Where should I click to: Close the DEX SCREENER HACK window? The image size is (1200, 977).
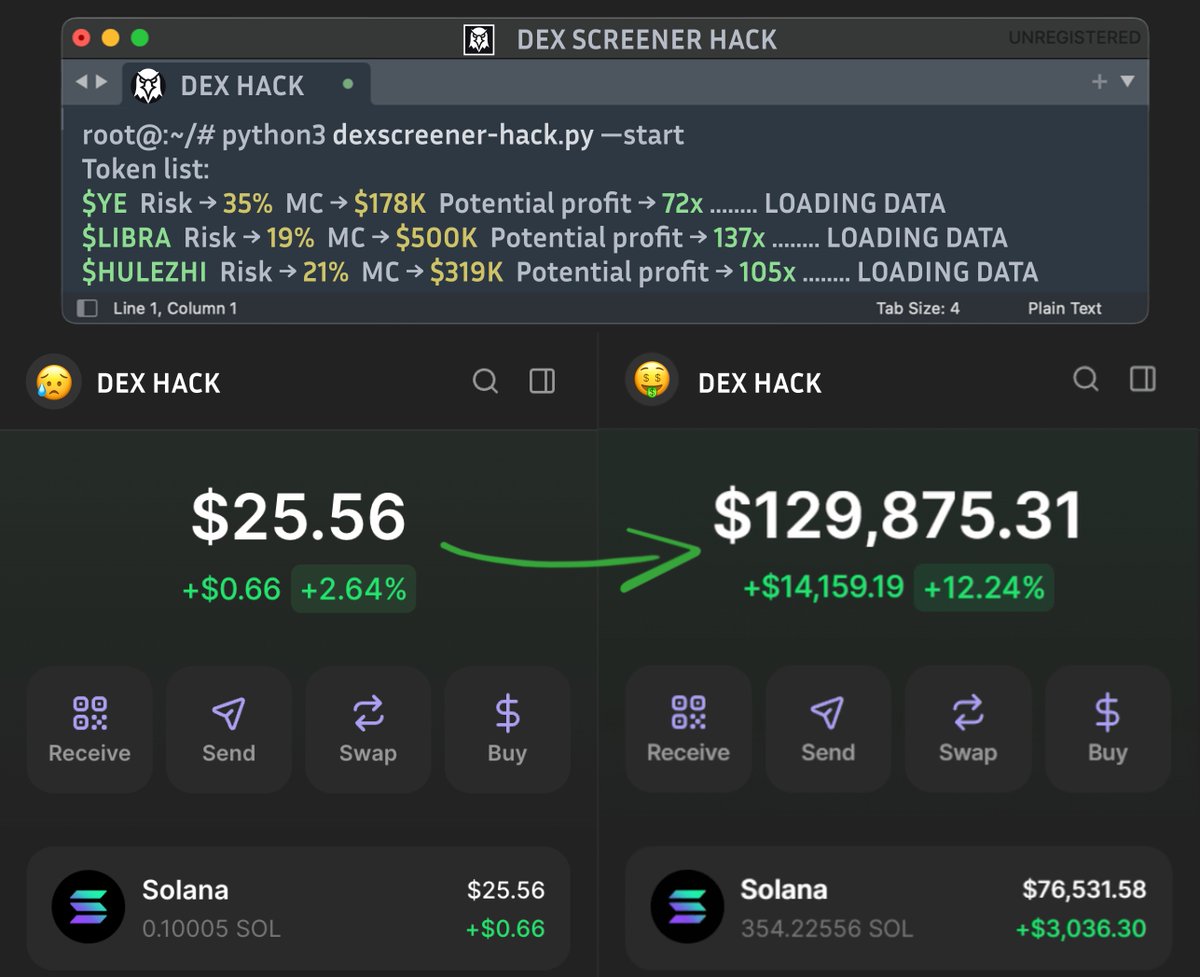82,38
